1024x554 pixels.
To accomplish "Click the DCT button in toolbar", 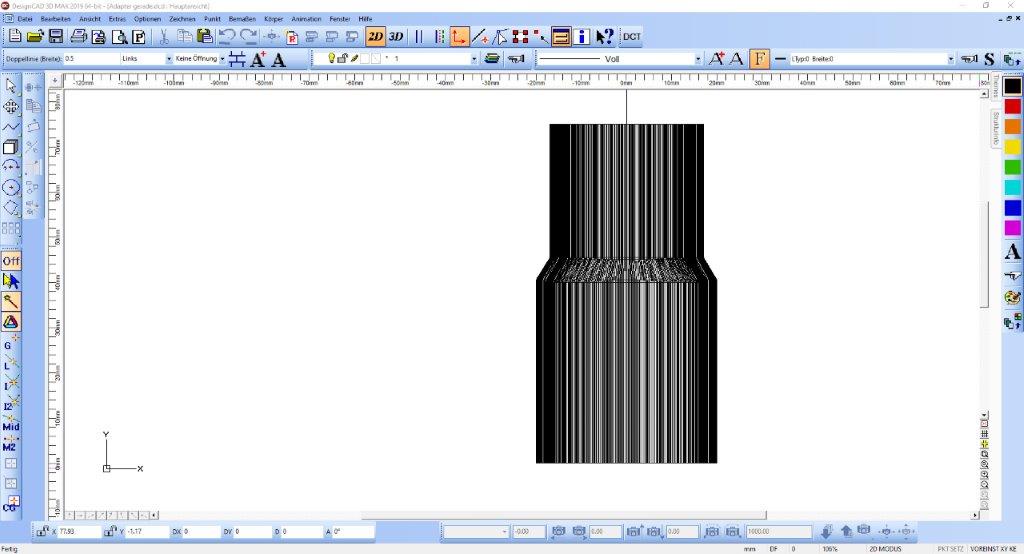I will [632, 37].
